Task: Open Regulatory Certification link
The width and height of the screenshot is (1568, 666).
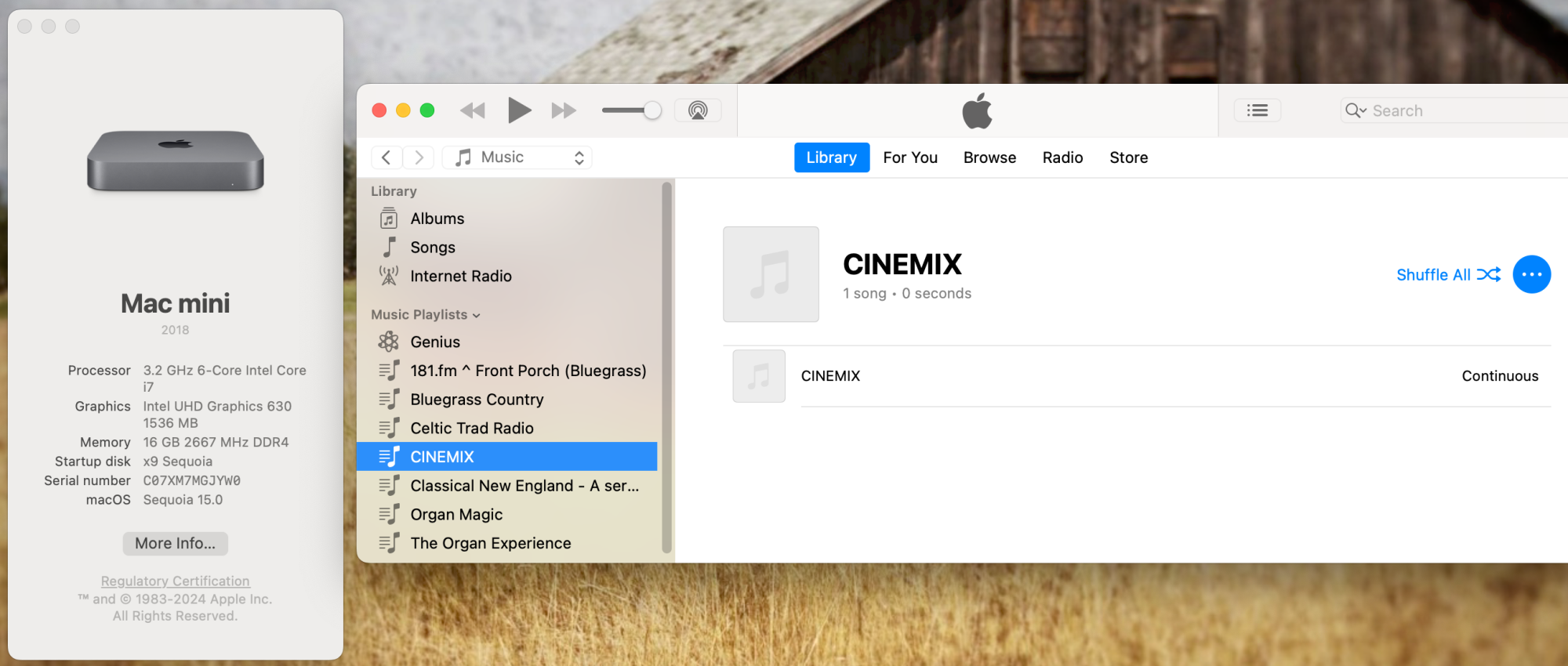Action: pyautogui.click(x=175, y=581)
